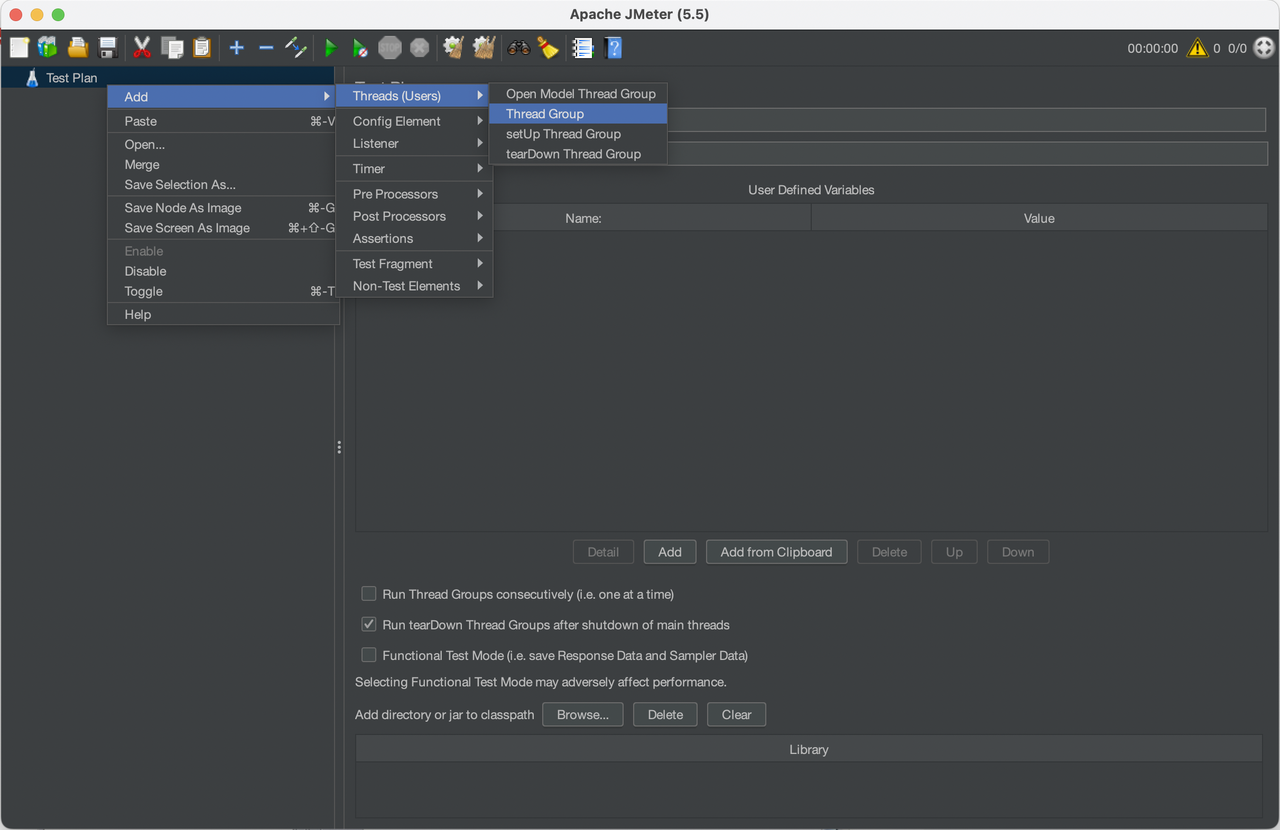
Task: Click the New test plan icon
Action: (x=19, y=47)
